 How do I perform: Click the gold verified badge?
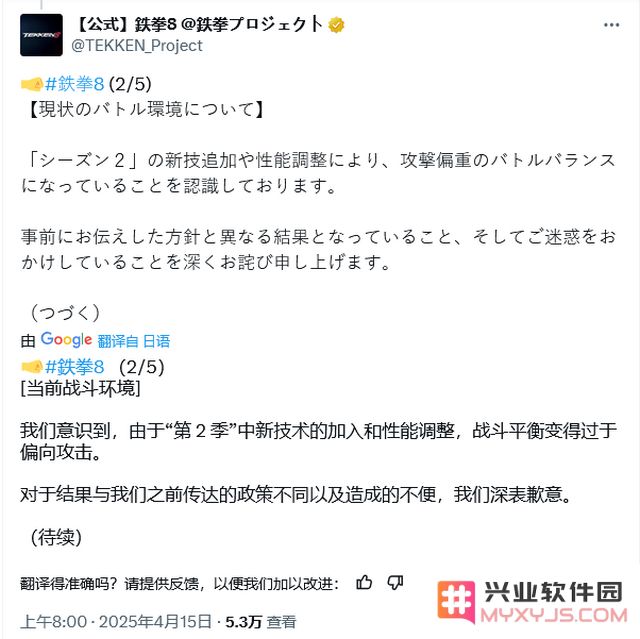point(336,25)
